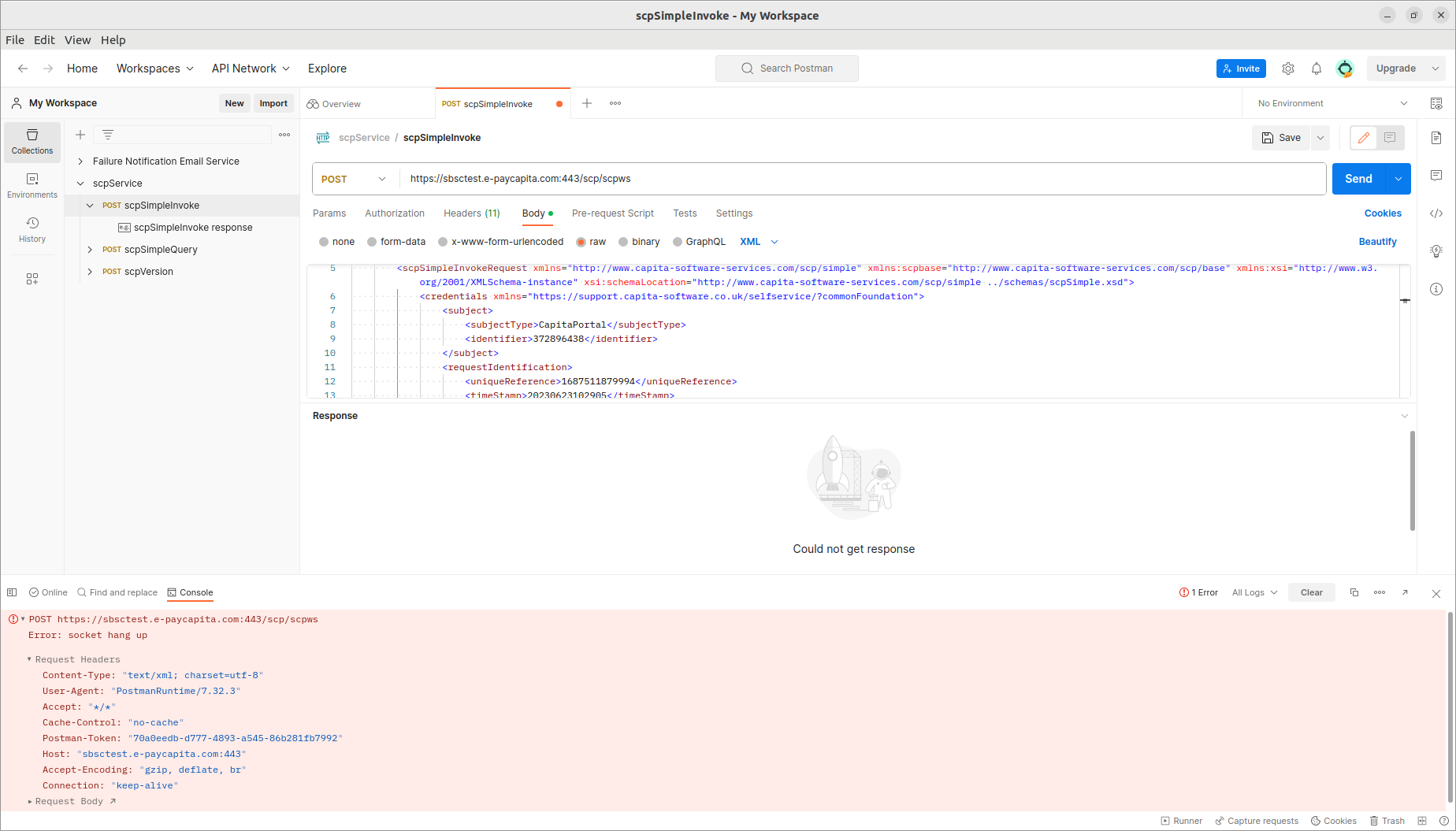The image size is (1456, 831).
Task: Open the environment quick look icon
Action: [x=1436, y=103]
